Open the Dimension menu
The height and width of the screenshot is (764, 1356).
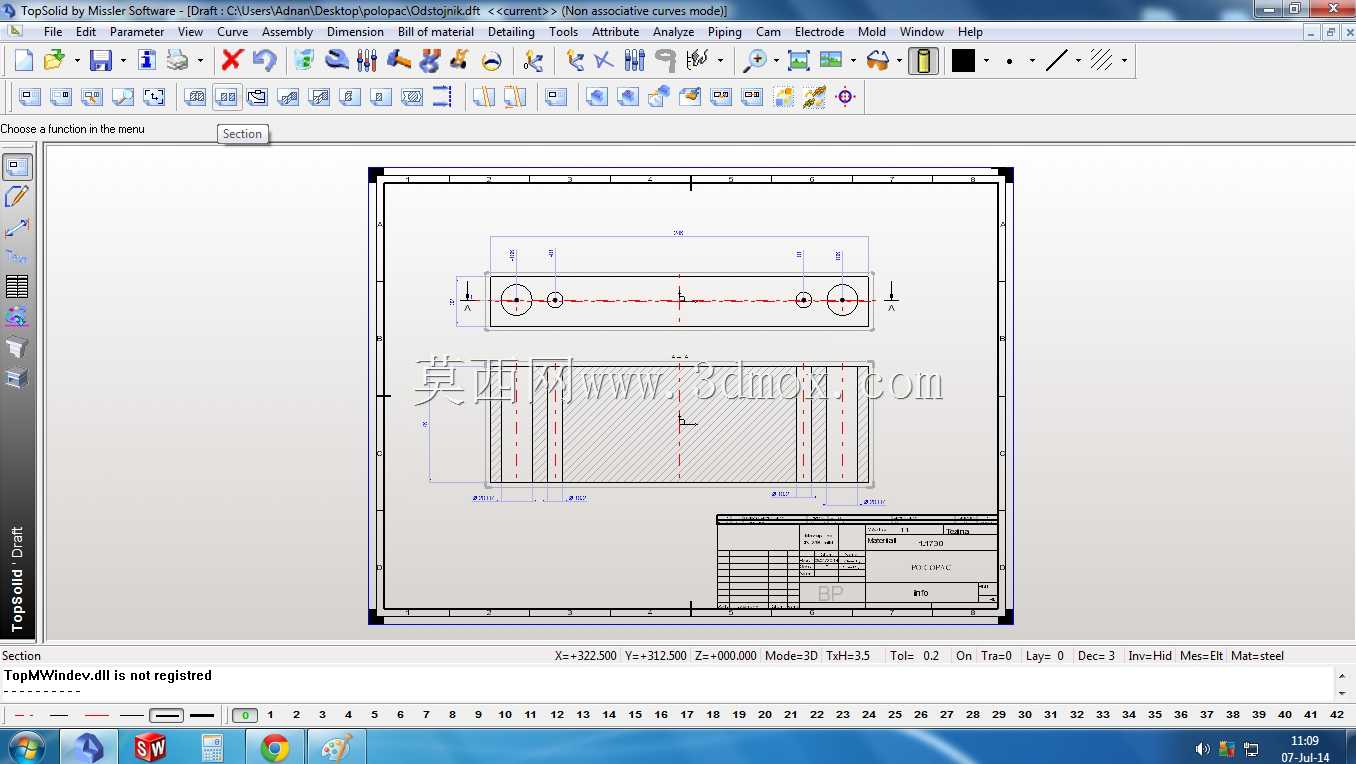point(355,32)
